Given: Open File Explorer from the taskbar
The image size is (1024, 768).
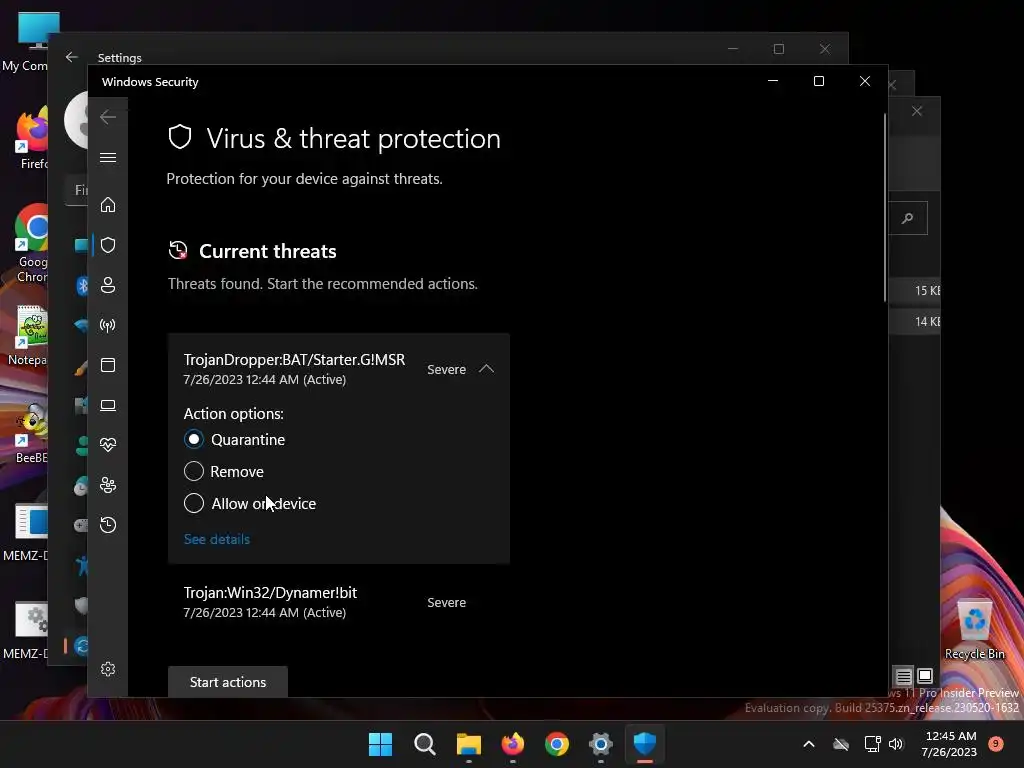Looking at the screenshot, I should [468, 744].
